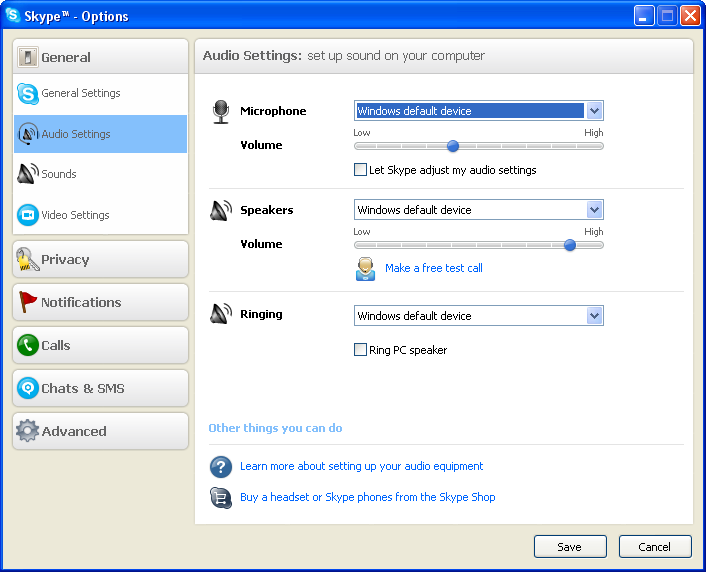Click the General section switch icon
The image size is (706, 572).
(27, 57)
